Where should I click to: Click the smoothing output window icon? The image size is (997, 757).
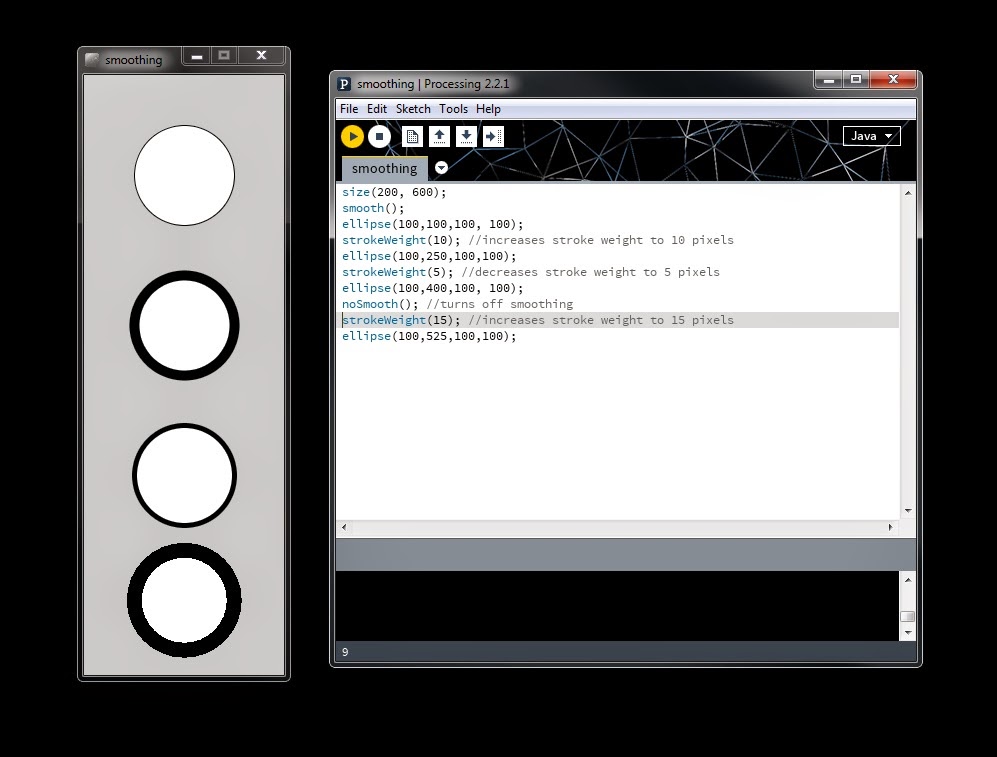pos(93,60)
